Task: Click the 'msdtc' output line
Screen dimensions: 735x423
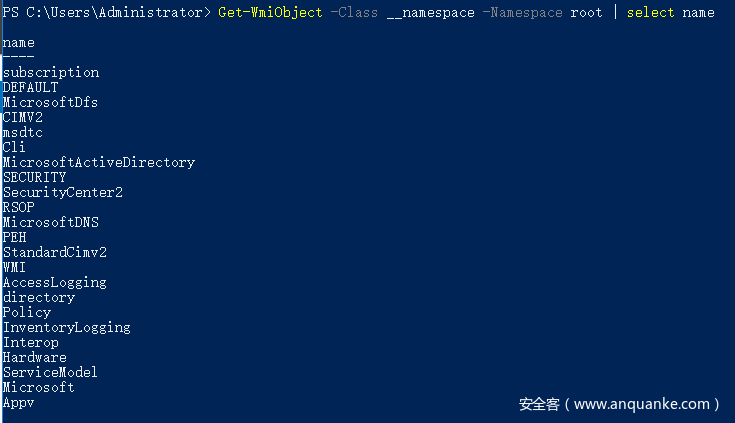Action: [x=23, y=132]
